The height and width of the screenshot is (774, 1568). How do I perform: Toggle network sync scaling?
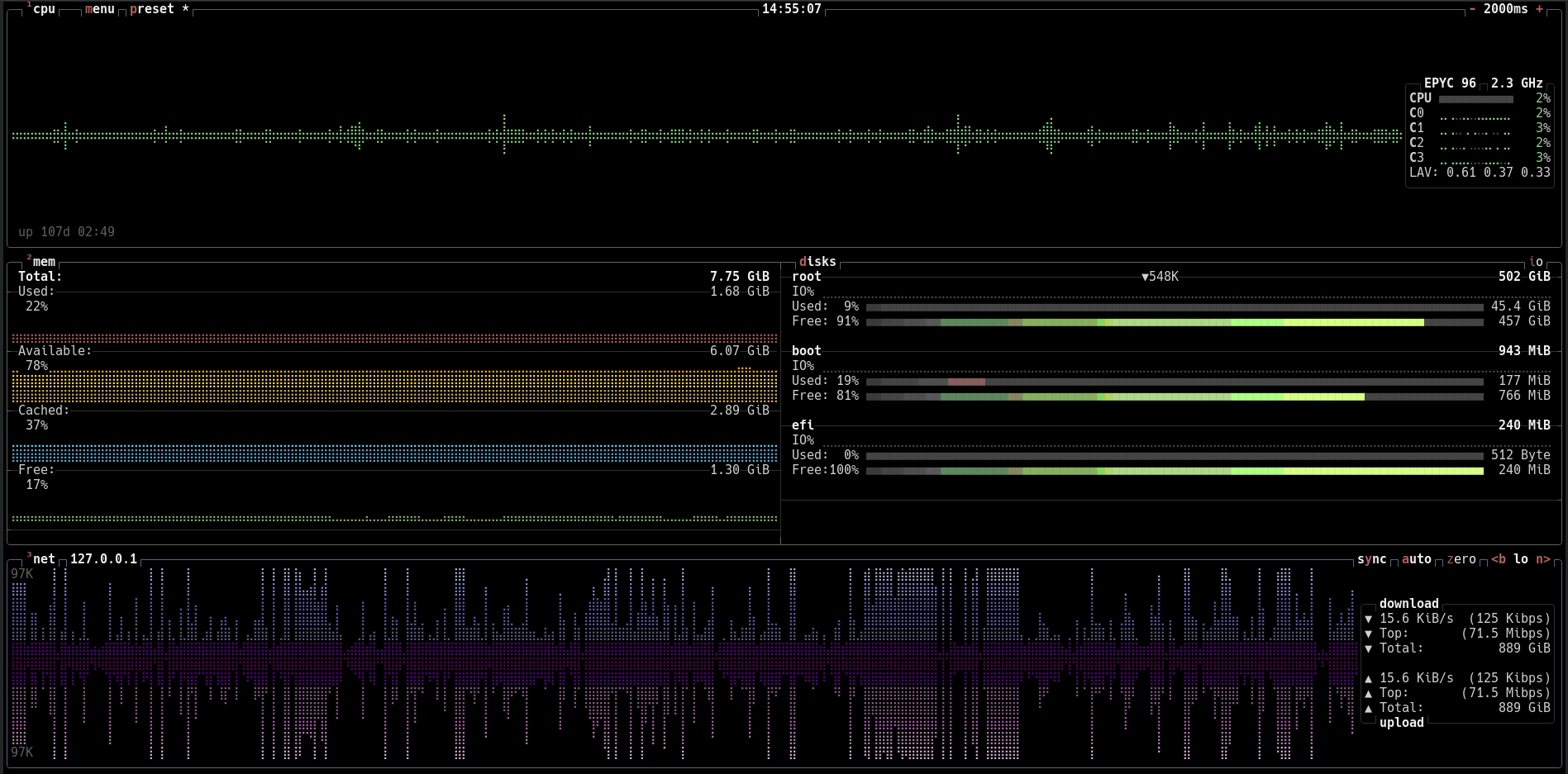click(x=1371, y=559)
